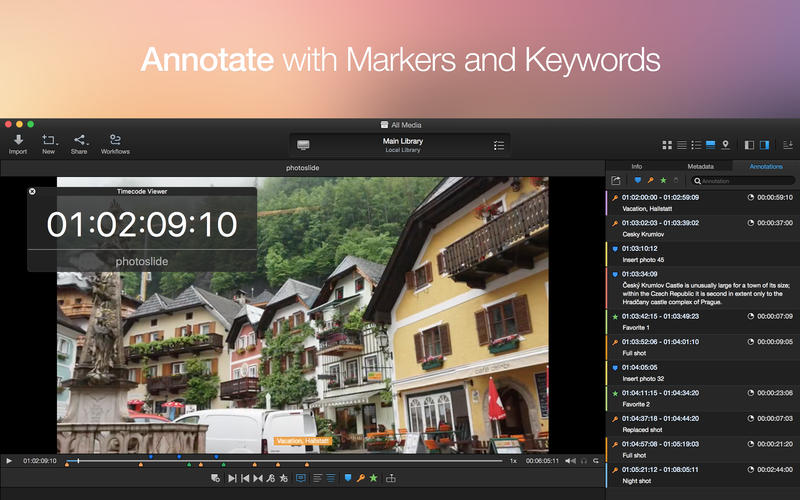Click the Import toolbar icon
The height and width of the screenshot is (500, 800).
pyautogui.click(x=17, y=144)
